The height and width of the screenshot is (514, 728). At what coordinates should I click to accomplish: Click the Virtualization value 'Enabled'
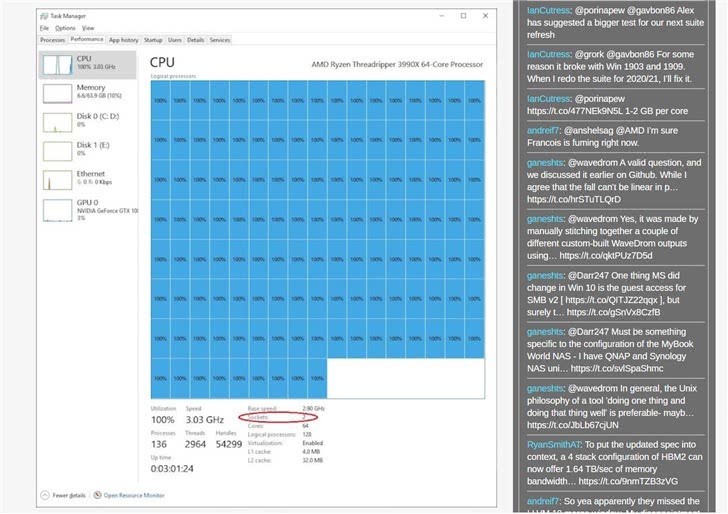(312, 443)
